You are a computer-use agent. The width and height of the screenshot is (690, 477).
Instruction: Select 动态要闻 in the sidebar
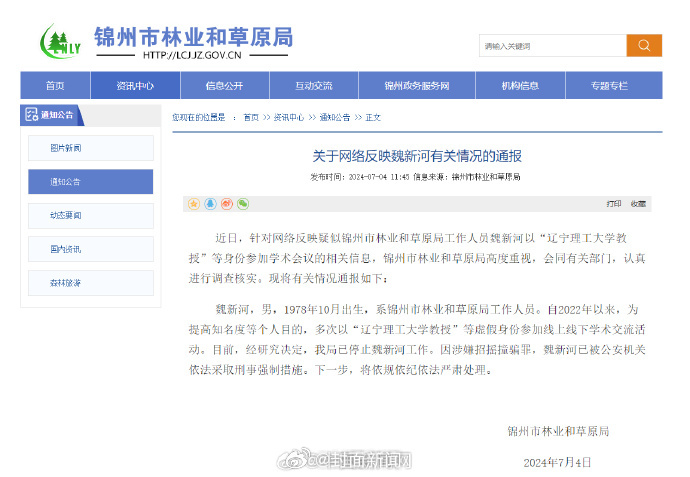coord(91,216)
